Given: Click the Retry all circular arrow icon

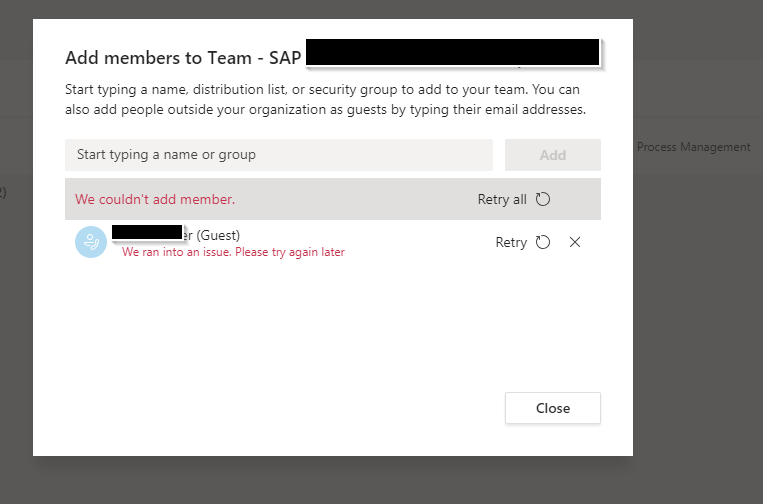Looking at the screenshot, I should click(543, 199).
